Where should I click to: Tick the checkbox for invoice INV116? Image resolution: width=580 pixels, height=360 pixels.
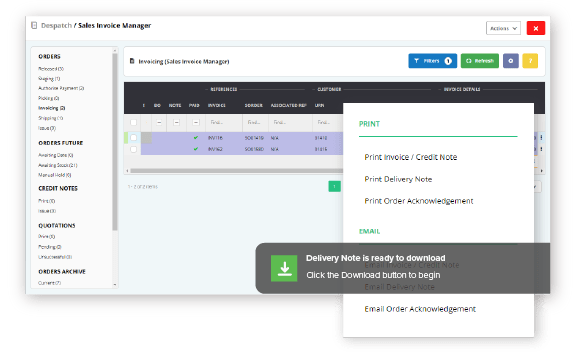click(133, 138)
